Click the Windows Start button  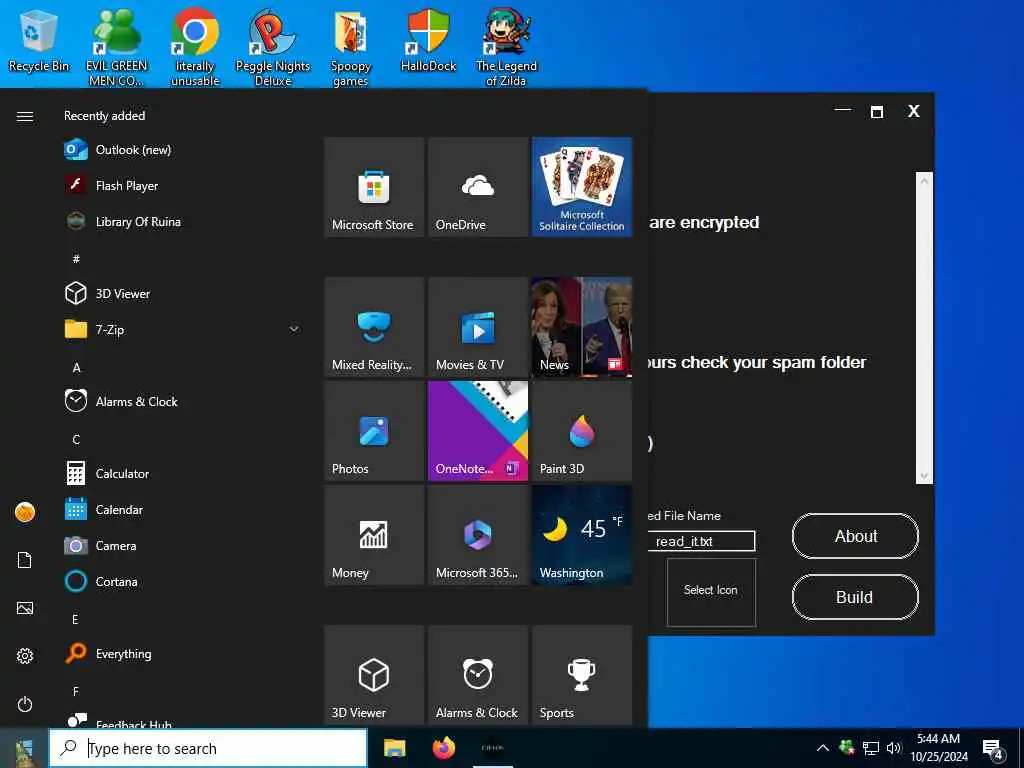pyautogui.click(x=24, y=748)
